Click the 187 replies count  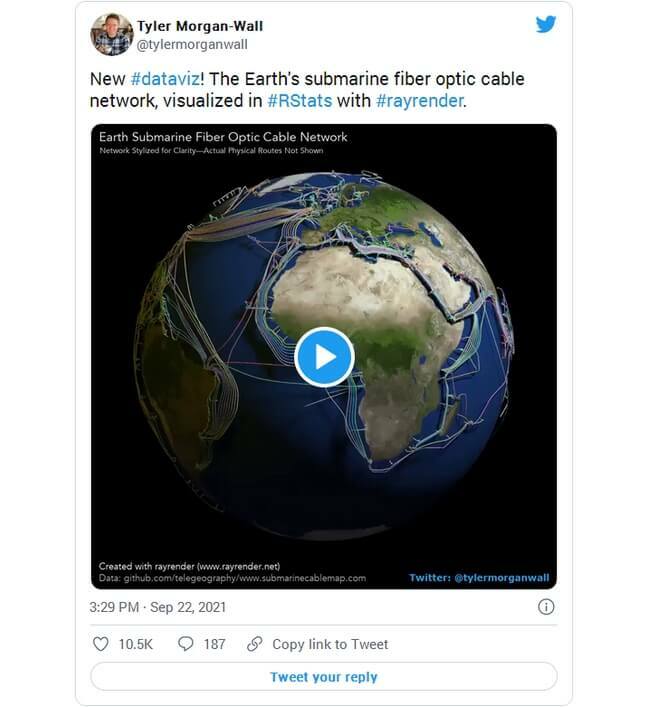pos(214,644)
